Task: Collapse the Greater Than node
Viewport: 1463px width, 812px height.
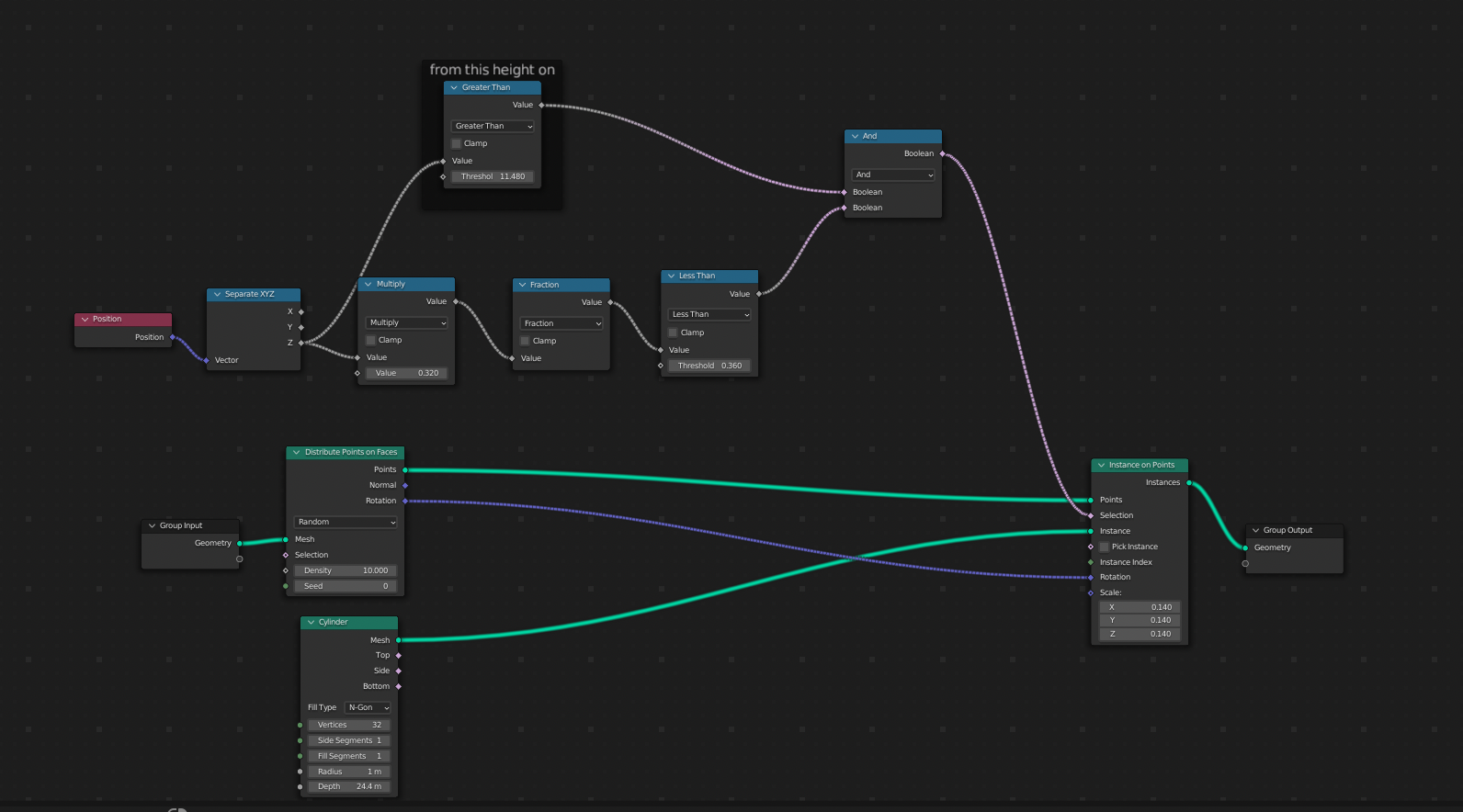Action: coord(454,88)
